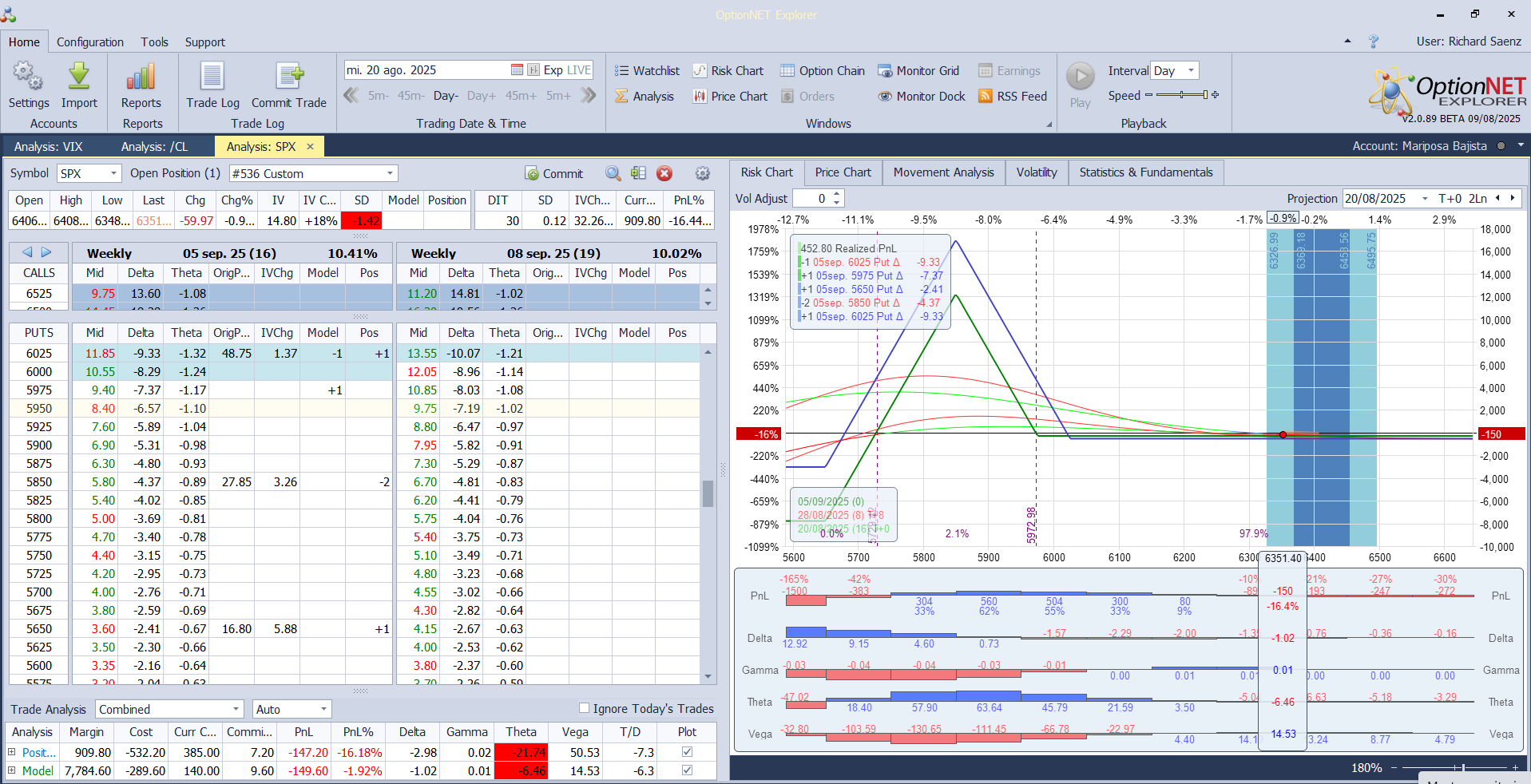
Task: Open the RSS Feed window
Action: [1013, 97]
